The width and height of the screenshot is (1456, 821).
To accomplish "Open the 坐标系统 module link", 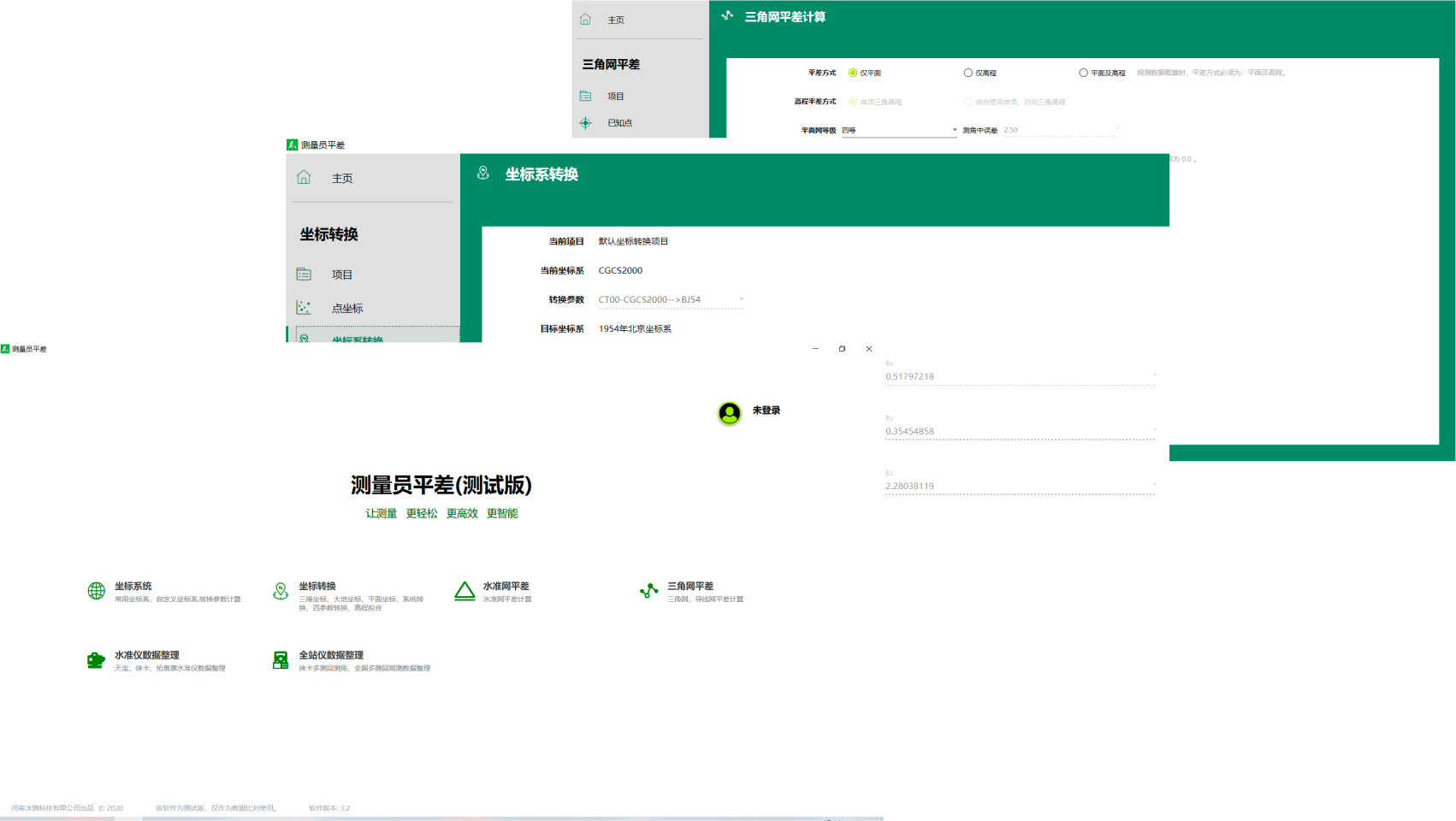I will pyautogui.click(x=133, y=586).
